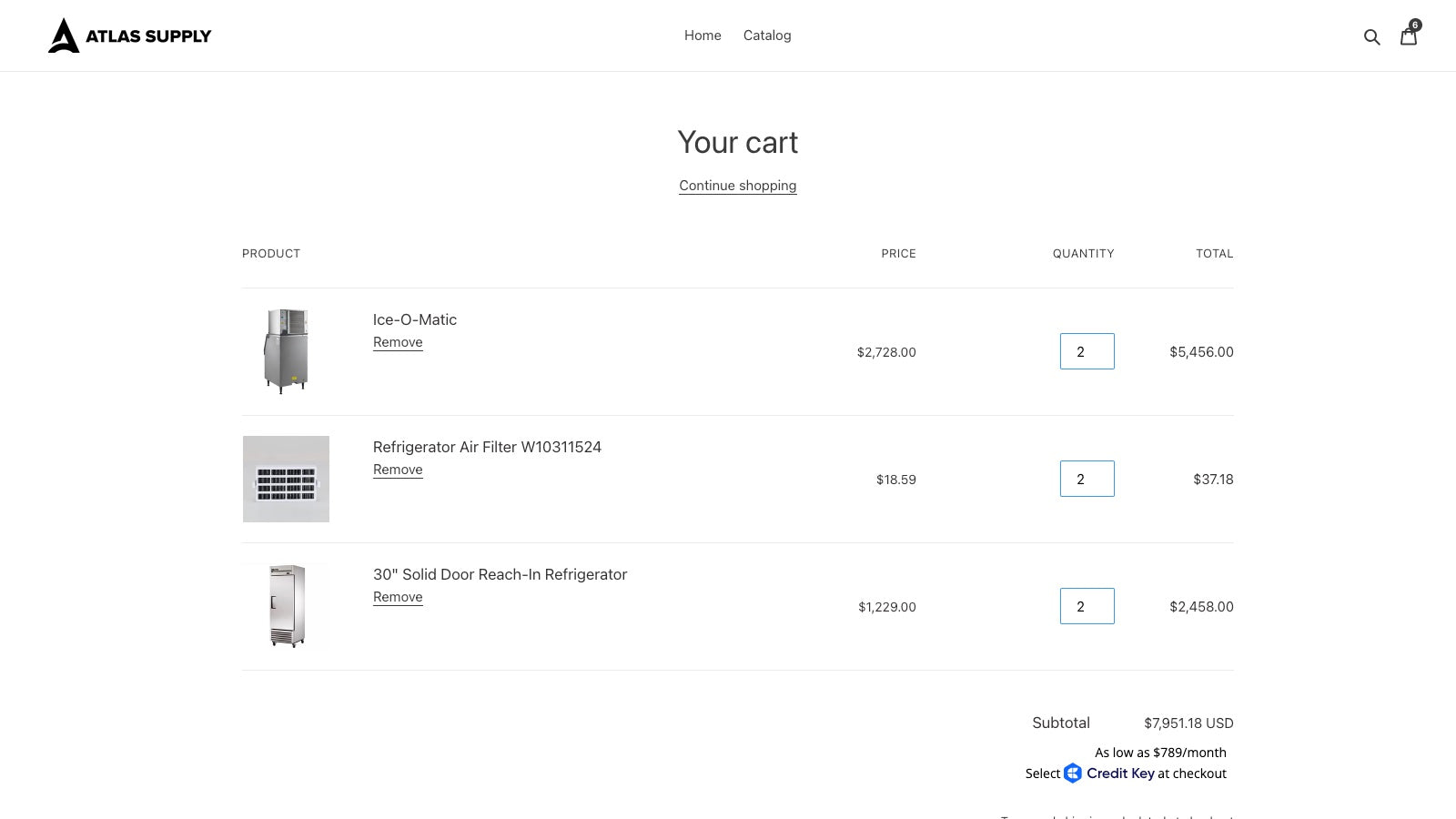1456x819 pixels.
Task: Open the search icon in header
Action: pos(1371,36)
